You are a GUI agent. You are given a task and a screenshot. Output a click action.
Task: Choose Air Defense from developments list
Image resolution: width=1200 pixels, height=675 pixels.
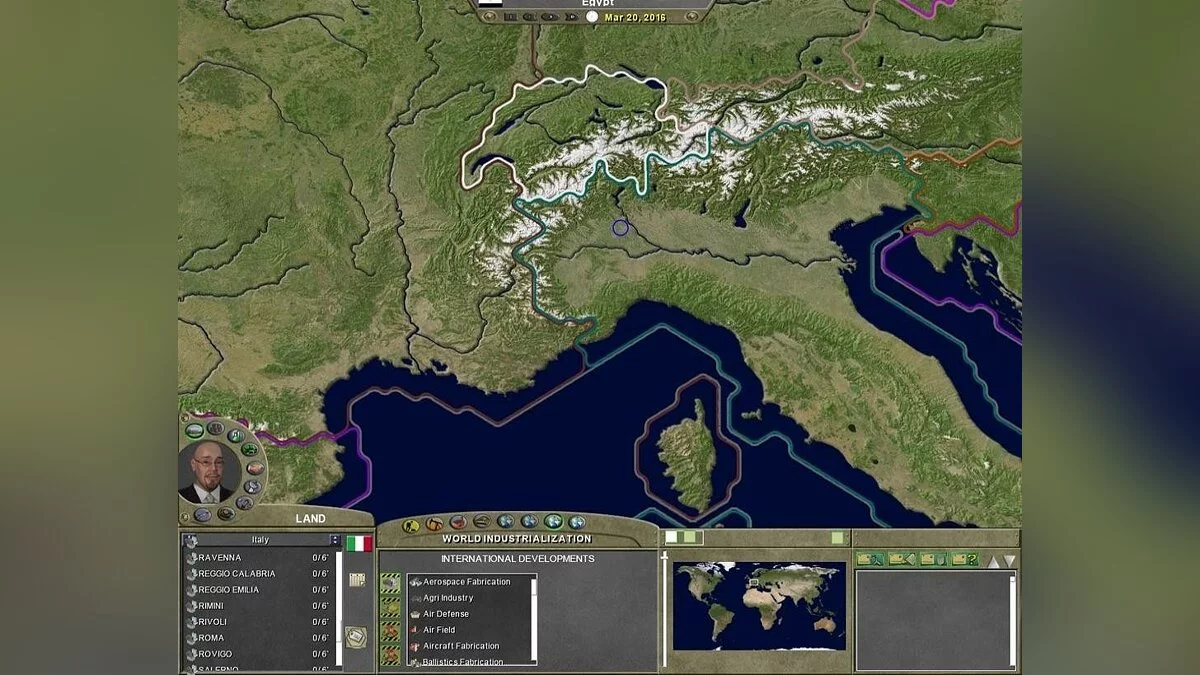(x=445, y=614)
